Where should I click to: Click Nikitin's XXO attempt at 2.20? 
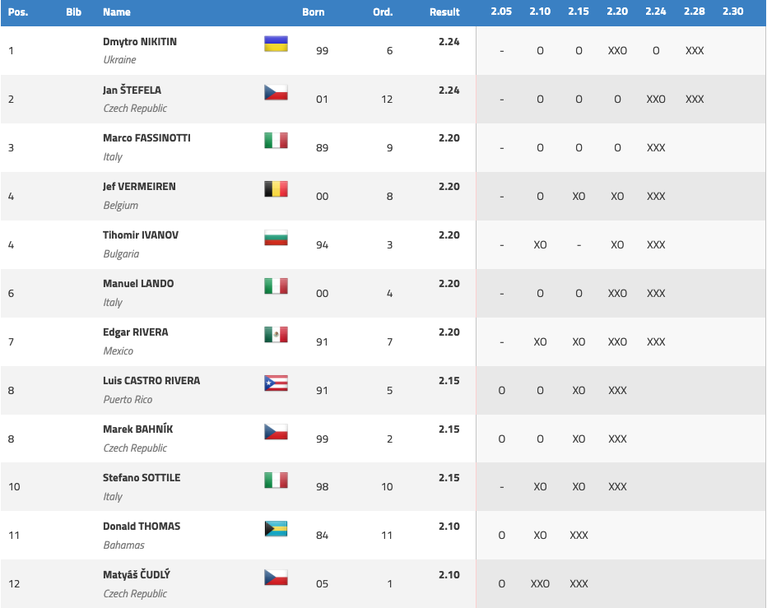click(x=617, y=50)
